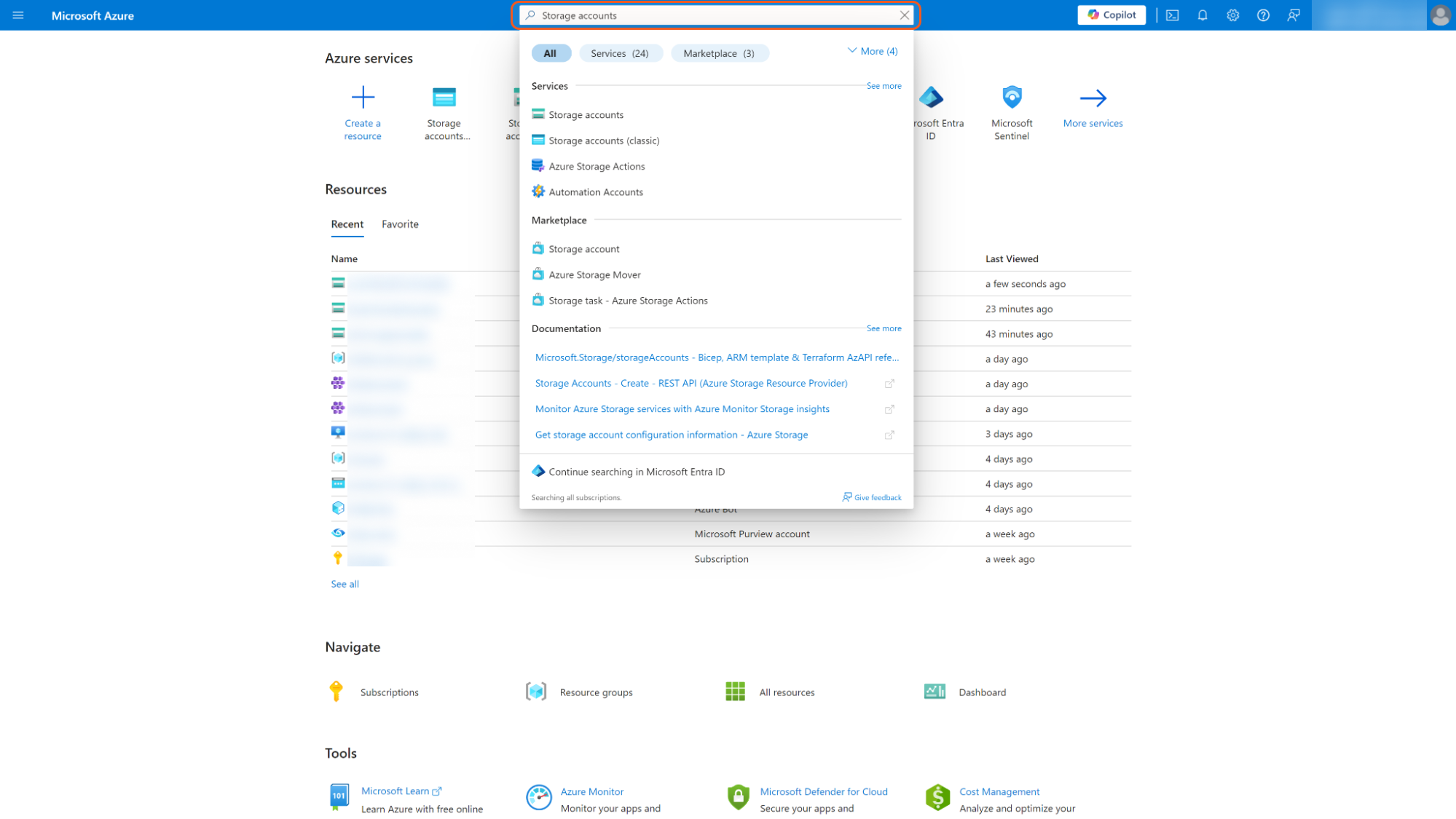Open portal settings gear
This screenshot has height=819, width=1456.
pyautogui.click(x=1232, y=15)
